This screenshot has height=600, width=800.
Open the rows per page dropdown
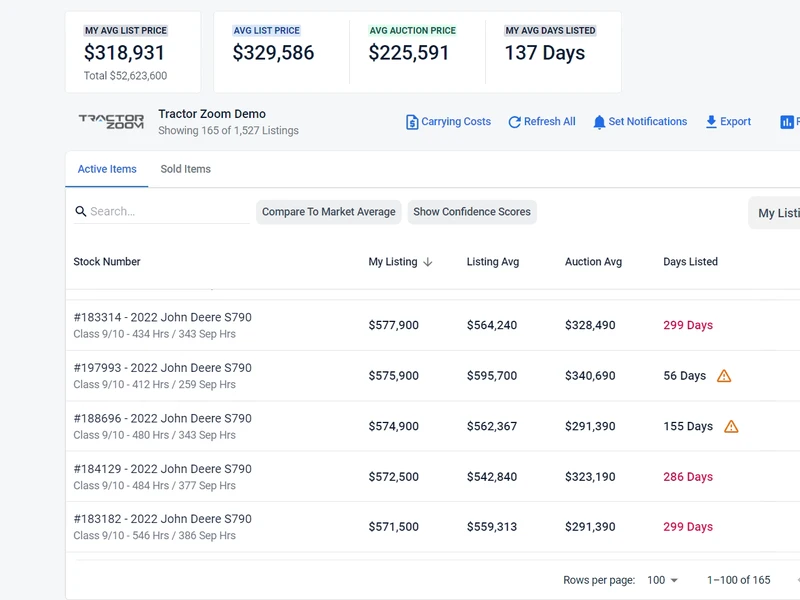(x=662, y=580)
